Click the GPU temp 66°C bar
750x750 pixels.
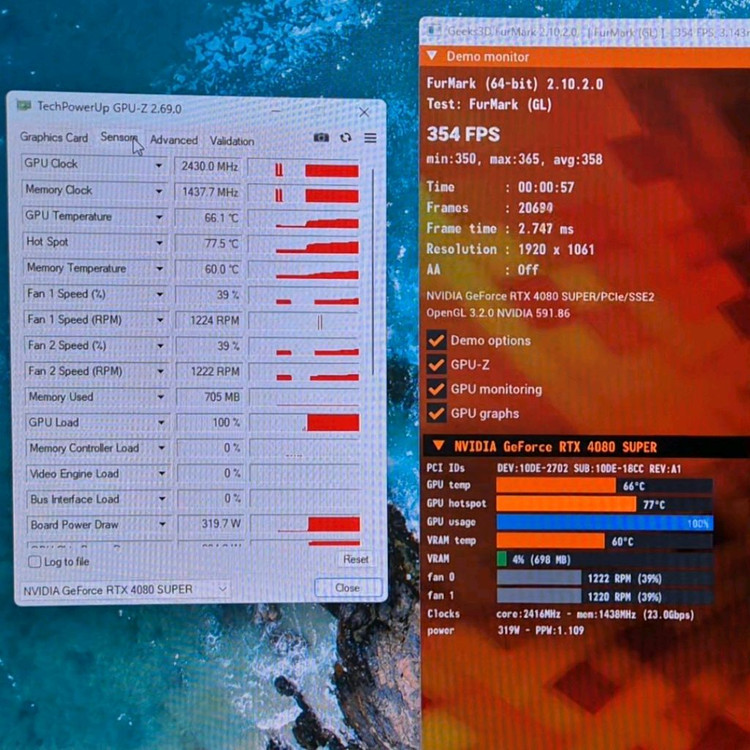coord(605,485)
